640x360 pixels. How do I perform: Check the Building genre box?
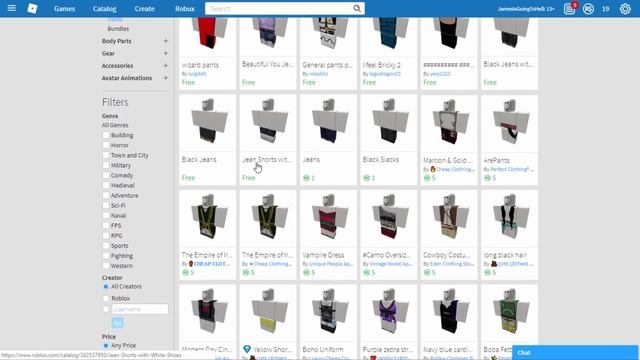pyautogui.click(x=106, y=135)
